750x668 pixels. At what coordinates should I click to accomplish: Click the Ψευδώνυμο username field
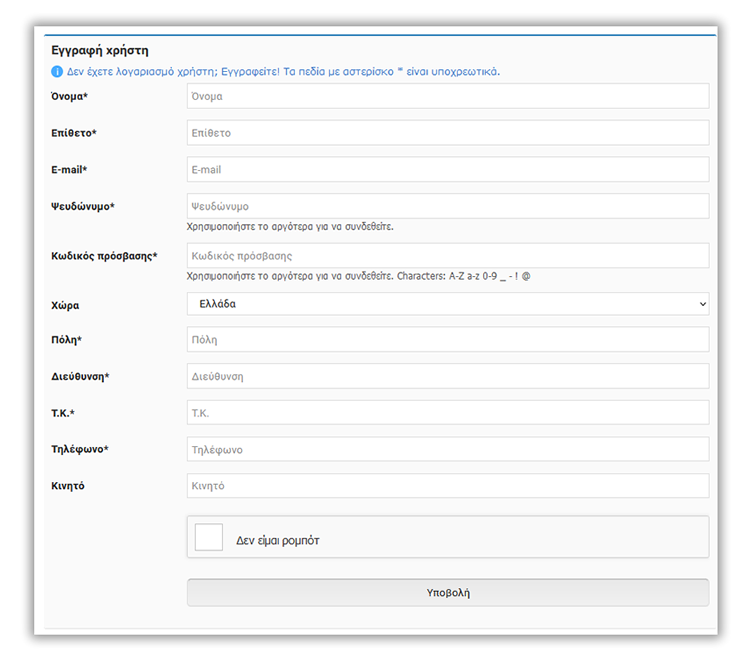[447, 206]
